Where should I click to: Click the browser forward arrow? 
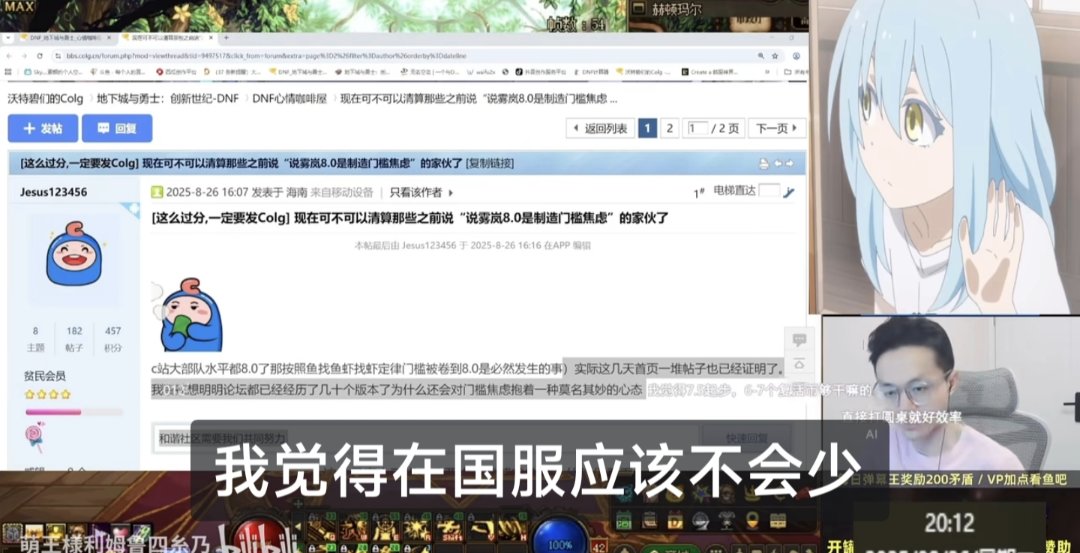point(24,56)
